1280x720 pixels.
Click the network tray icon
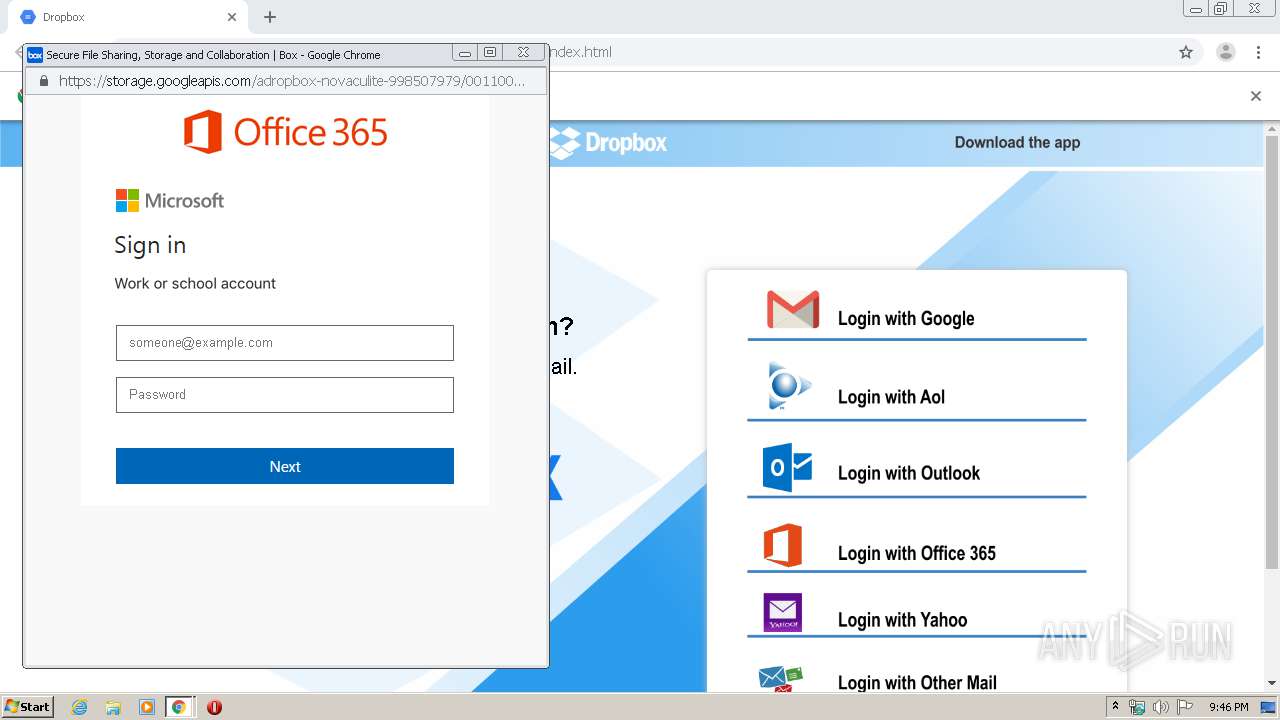[1137, 707]
